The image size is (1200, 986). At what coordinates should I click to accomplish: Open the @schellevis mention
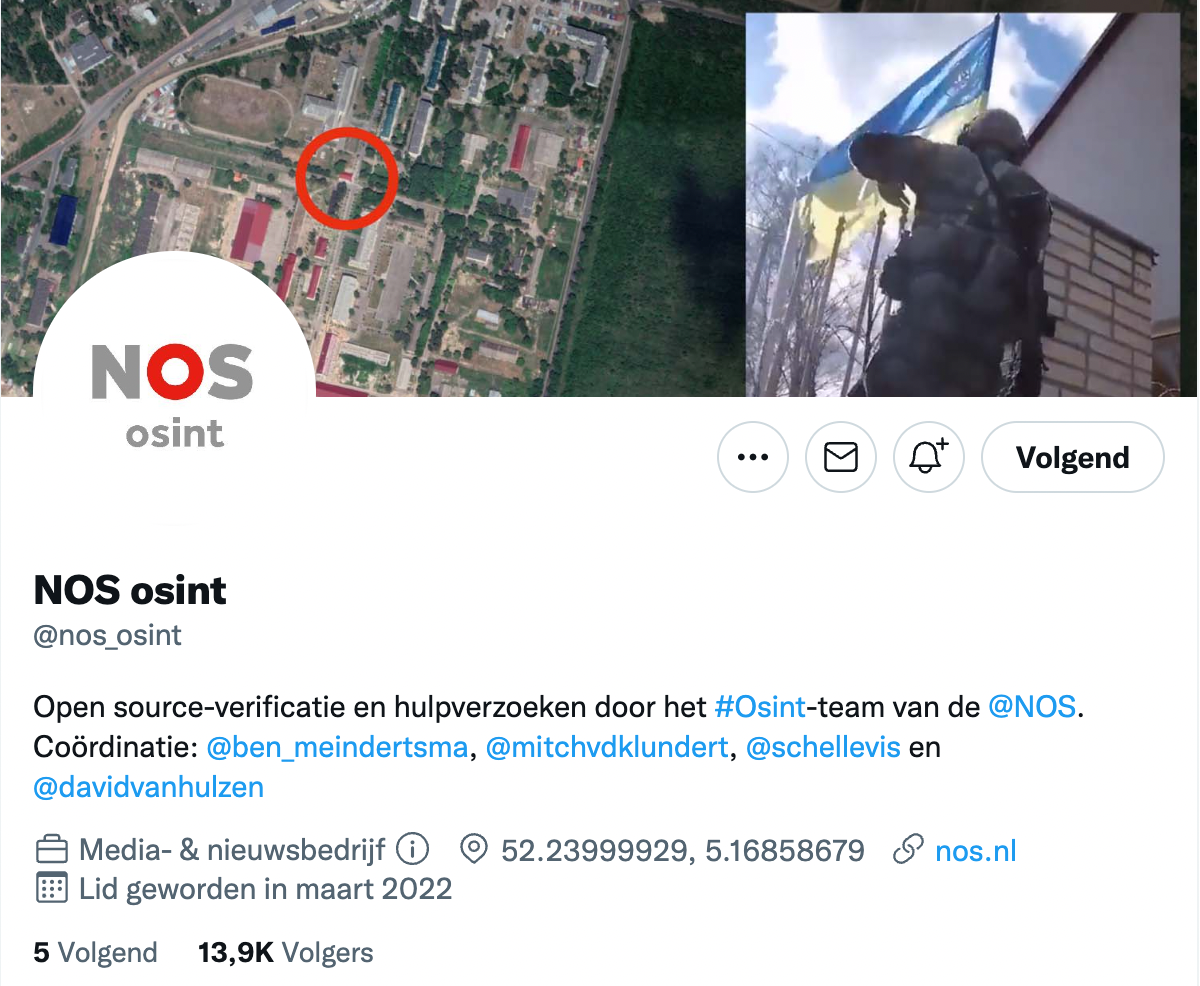(823, 747)
